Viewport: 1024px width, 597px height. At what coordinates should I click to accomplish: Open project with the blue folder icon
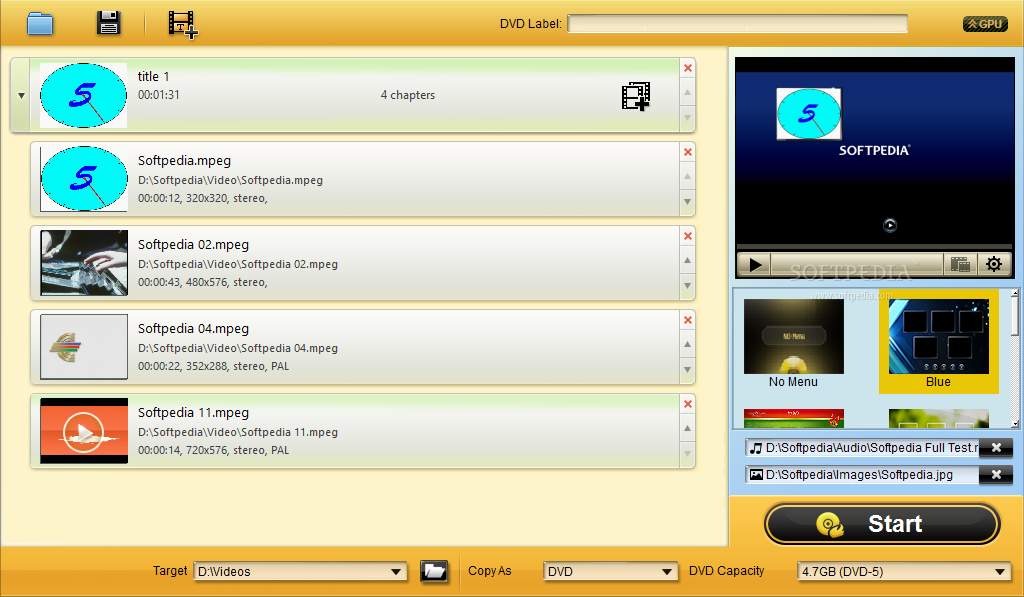point(40,24)
